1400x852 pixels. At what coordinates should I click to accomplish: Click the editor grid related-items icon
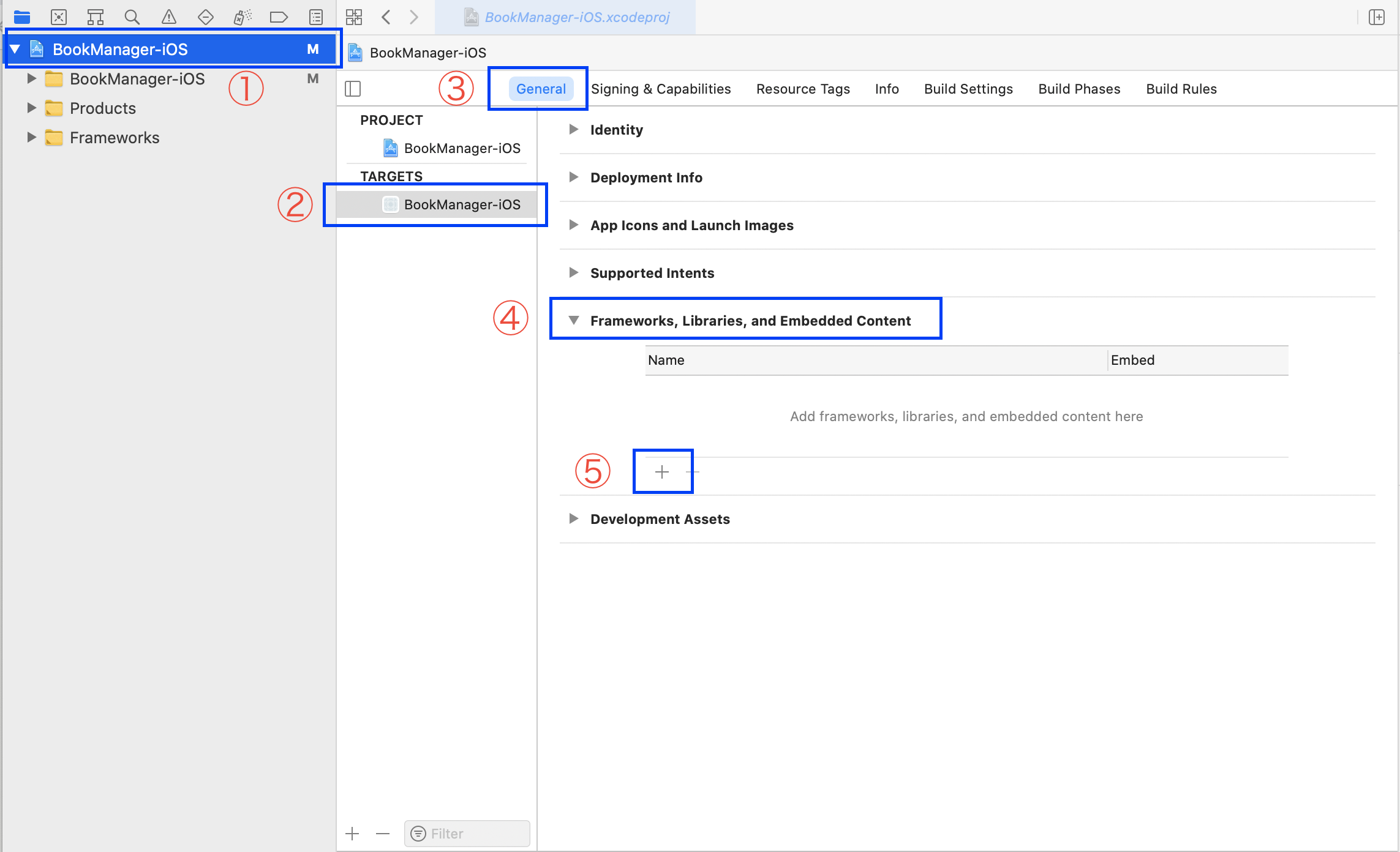click(x=354, y=17)
